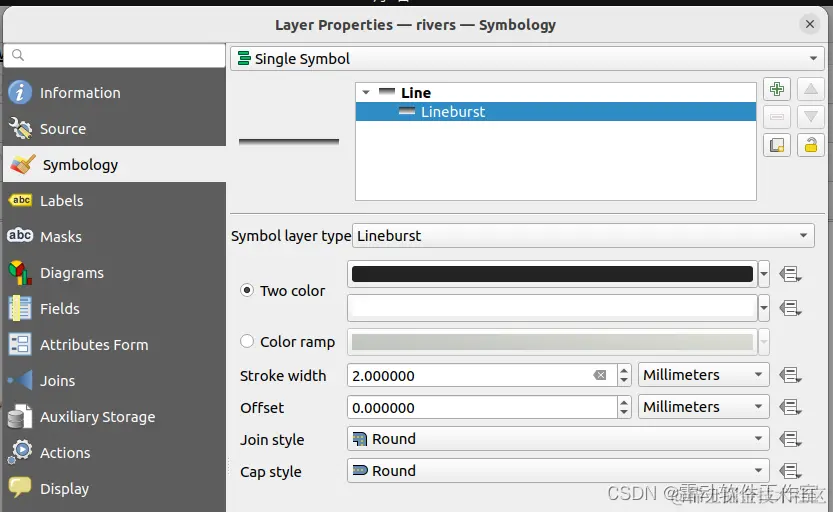Open the first color dropdown arrow
The width and height of the screenshot is (833, 512).
(763, 274)
